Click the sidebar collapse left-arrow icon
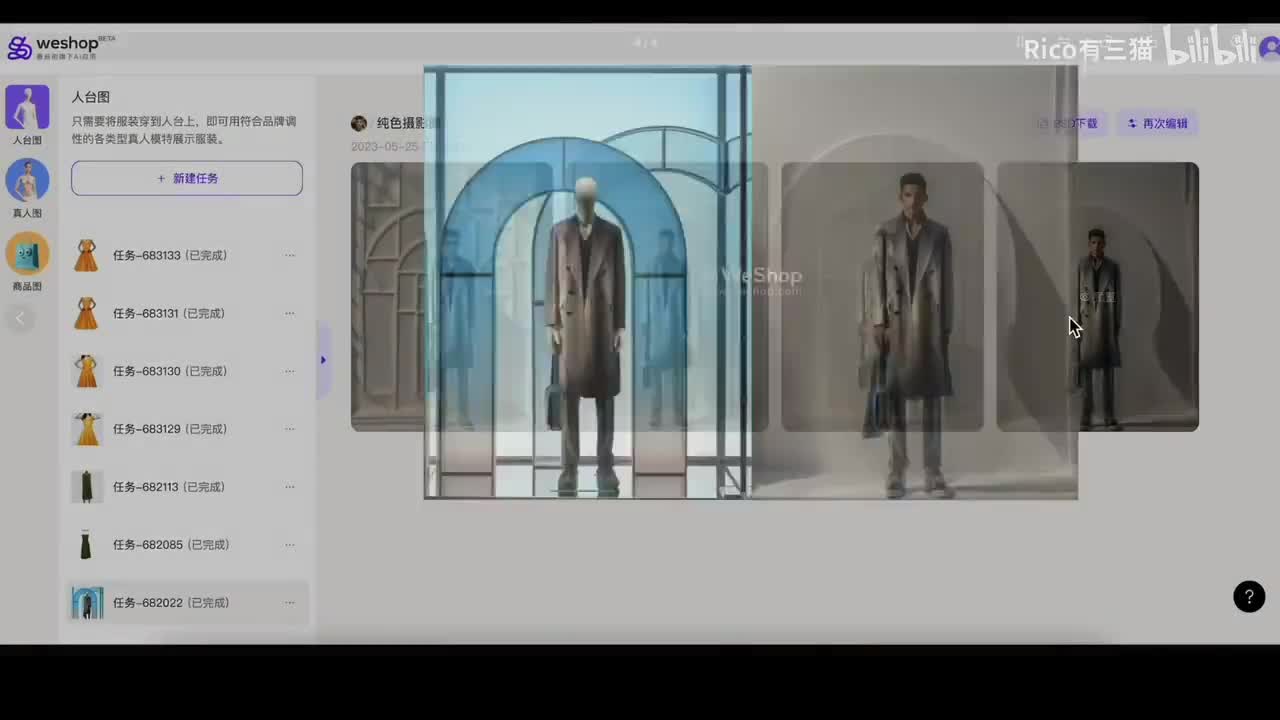Viewport: 1280px width, 720px height. (20, 319)
